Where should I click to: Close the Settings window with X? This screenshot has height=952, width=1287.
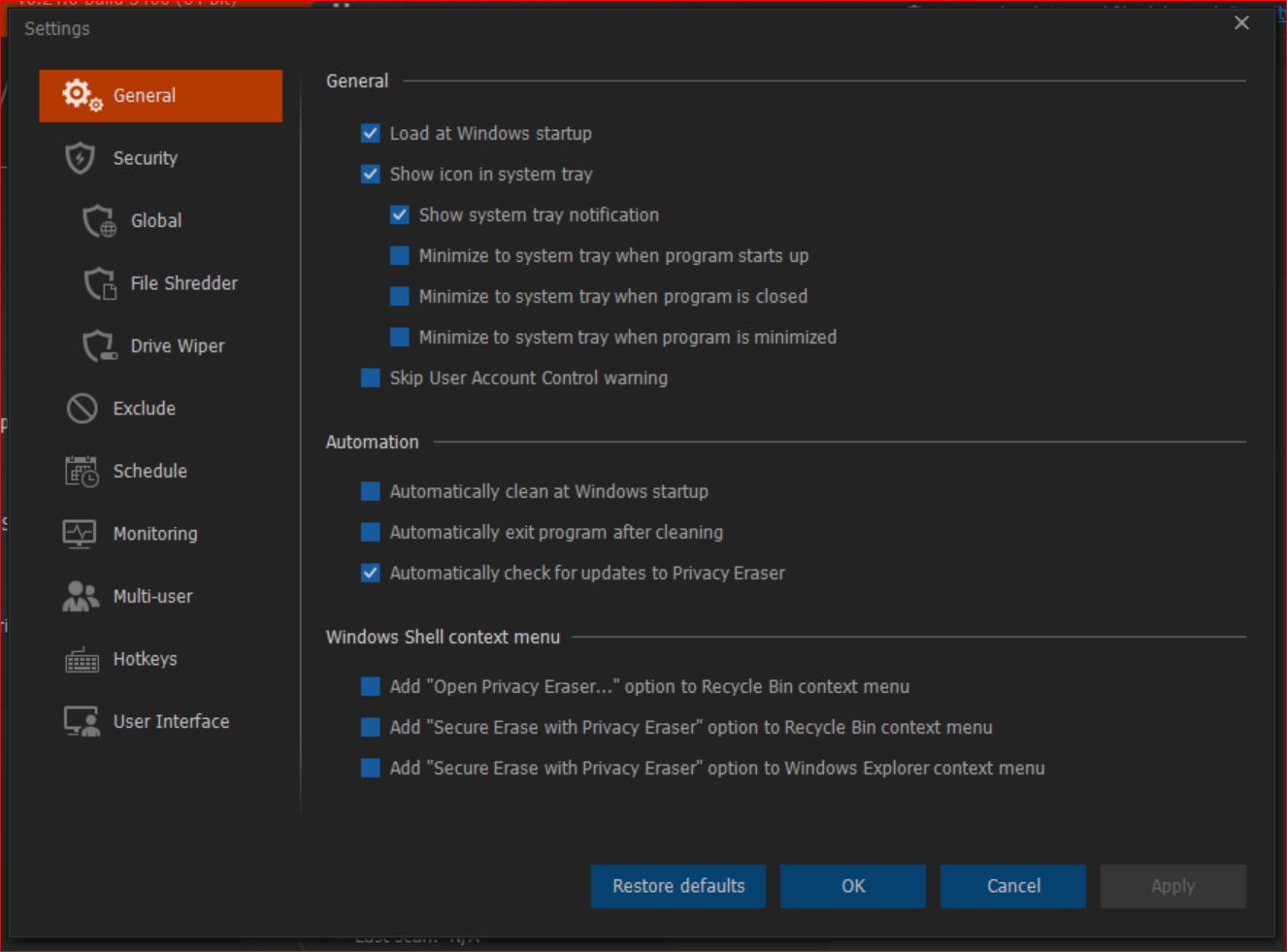(1241, 23)
